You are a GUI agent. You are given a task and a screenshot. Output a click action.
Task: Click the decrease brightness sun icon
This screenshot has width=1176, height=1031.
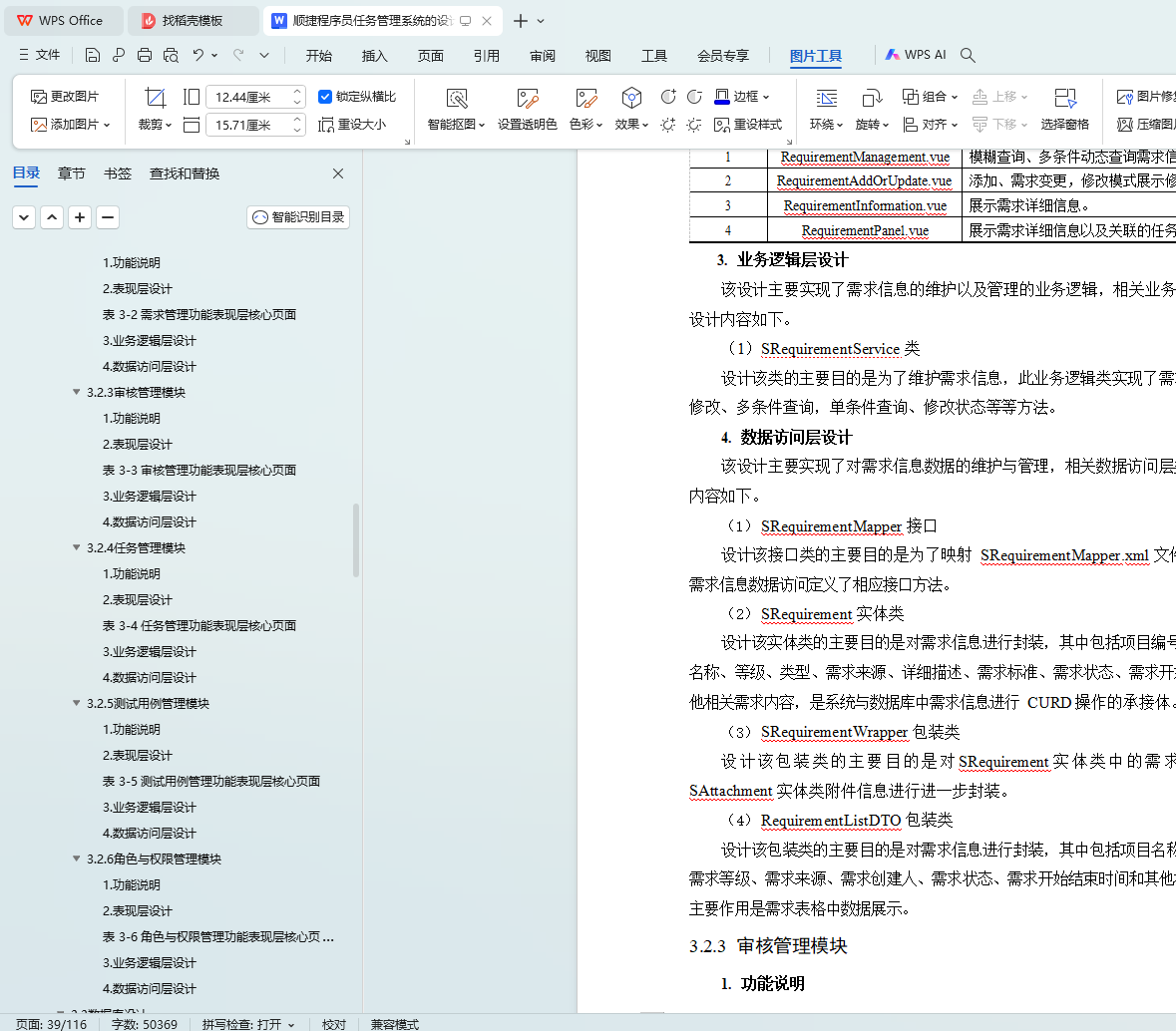click(x=694, y=125)
